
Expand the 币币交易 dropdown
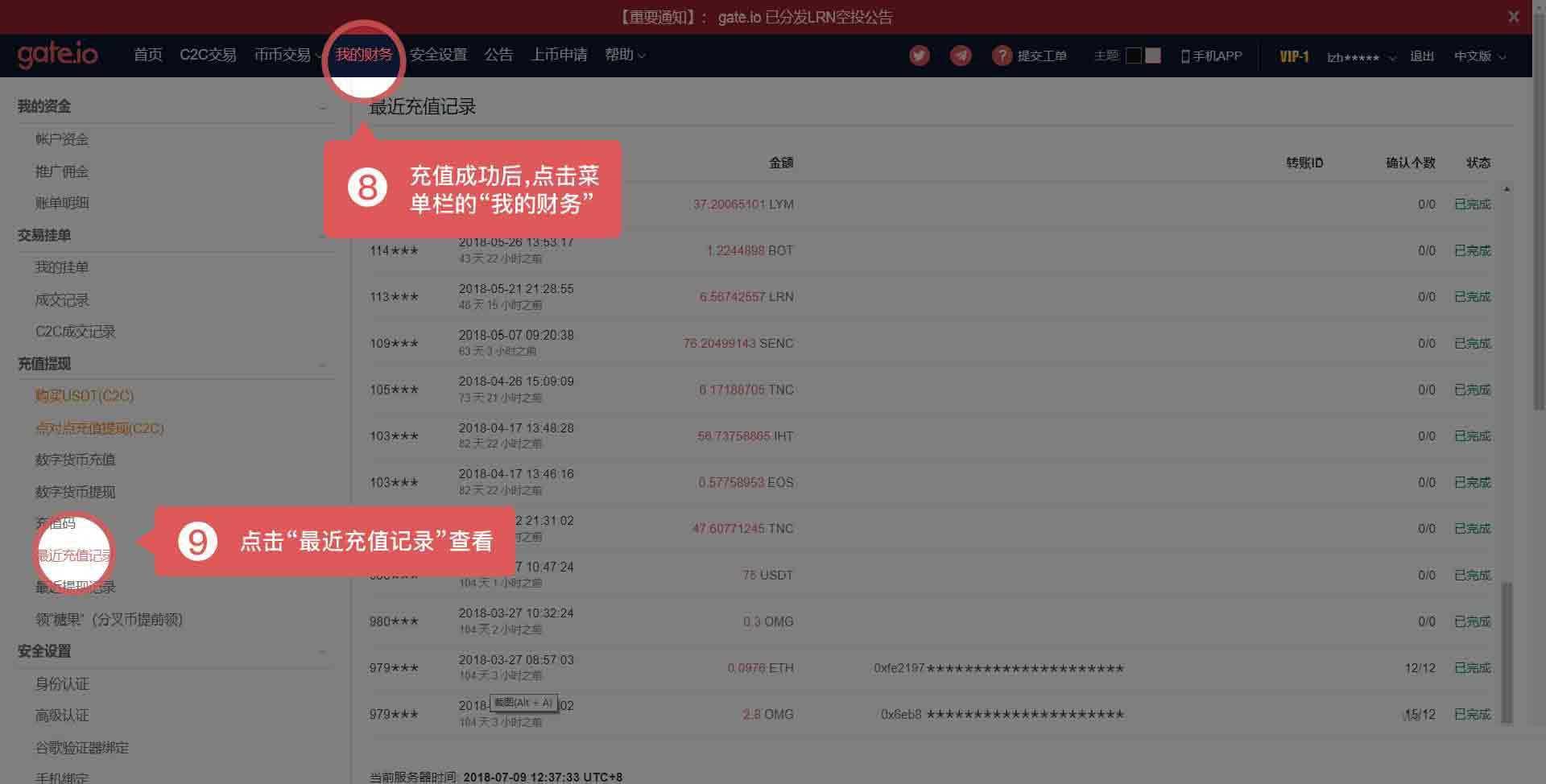click(283, 55)
